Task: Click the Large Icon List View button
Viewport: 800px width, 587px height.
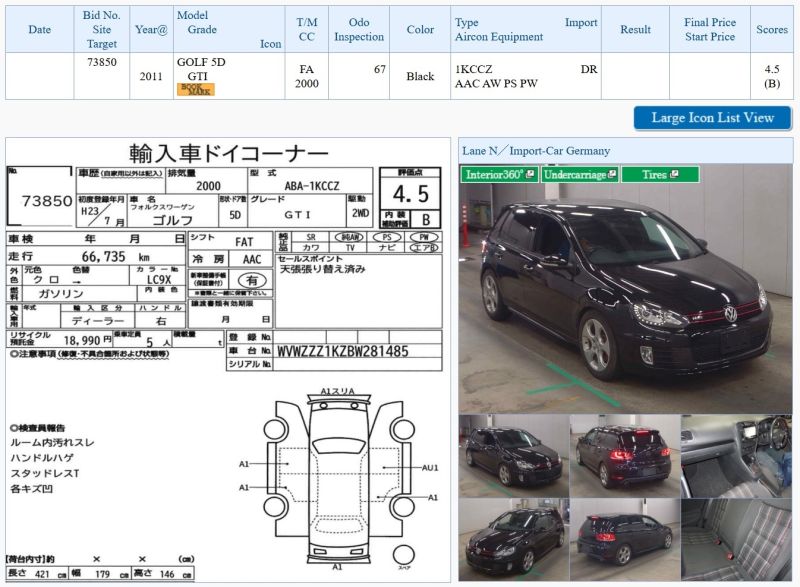Action: click(x=712, y=118)
